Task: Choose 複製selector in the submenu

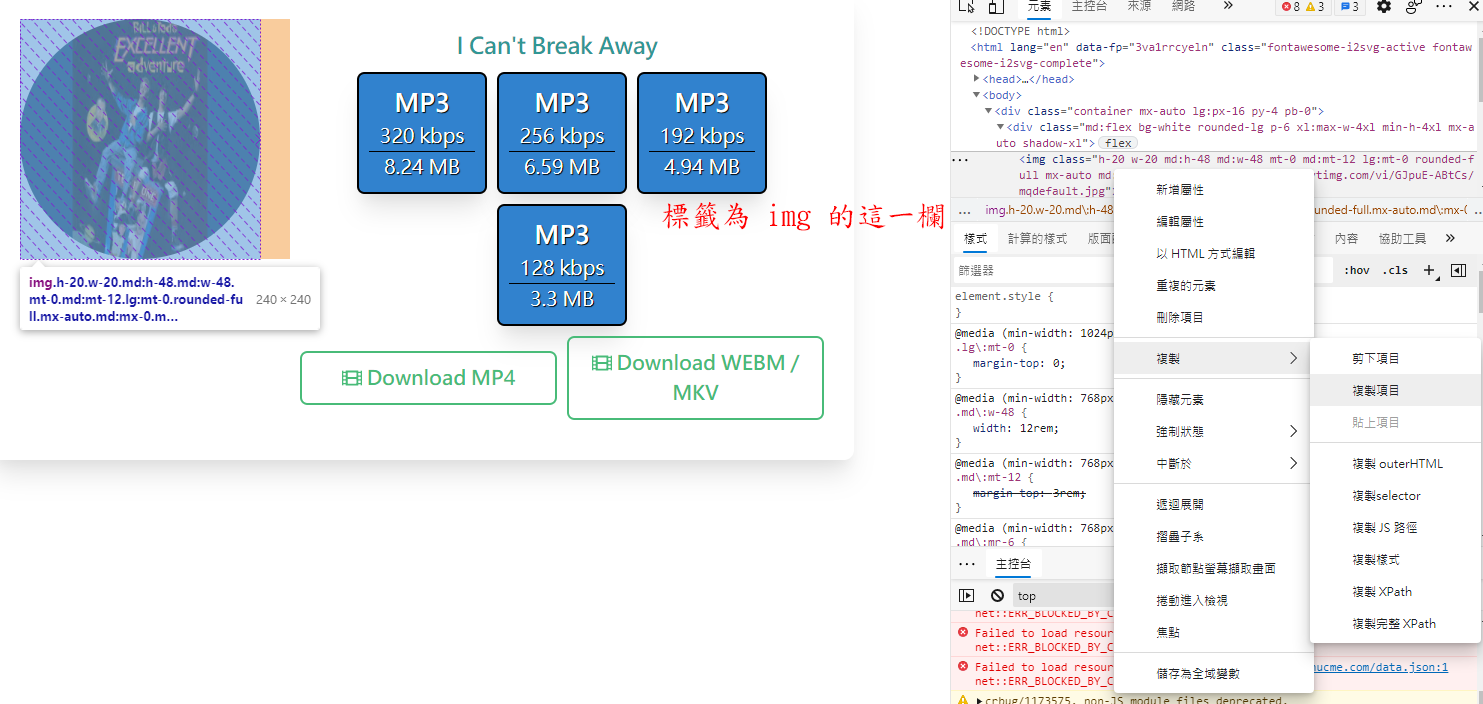Action: pyautogui.click(x=1395, y=495)
